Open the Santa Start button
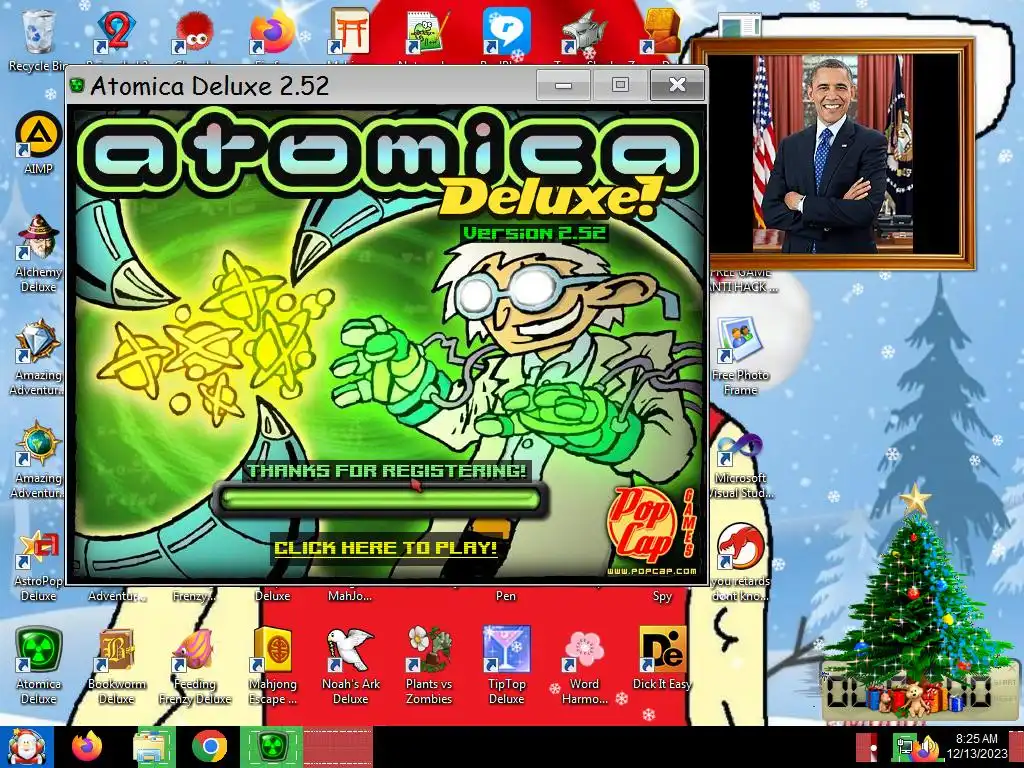 coord(26,747)
